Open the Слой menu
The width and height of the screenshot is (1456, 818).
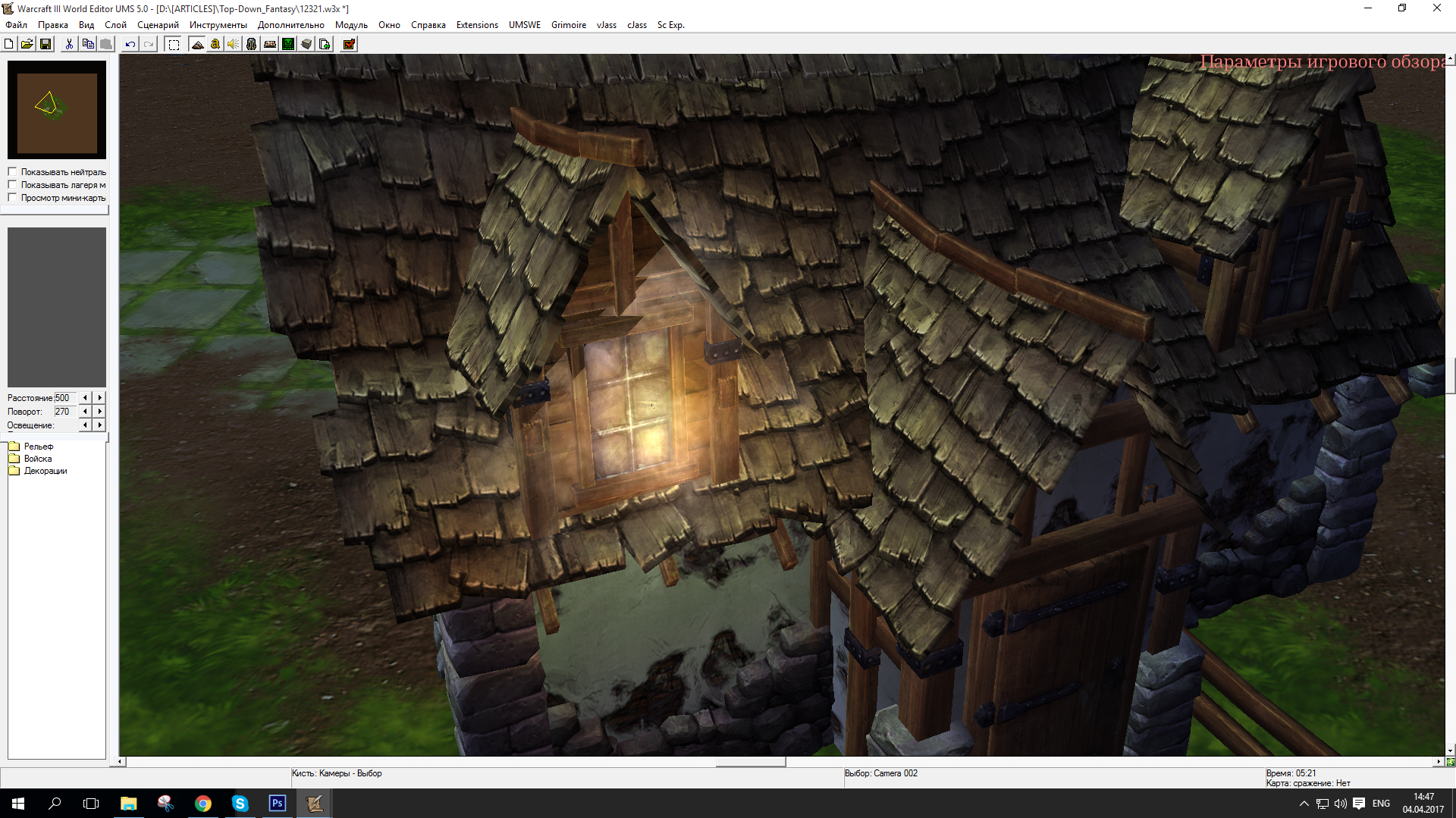coord(115,25)
